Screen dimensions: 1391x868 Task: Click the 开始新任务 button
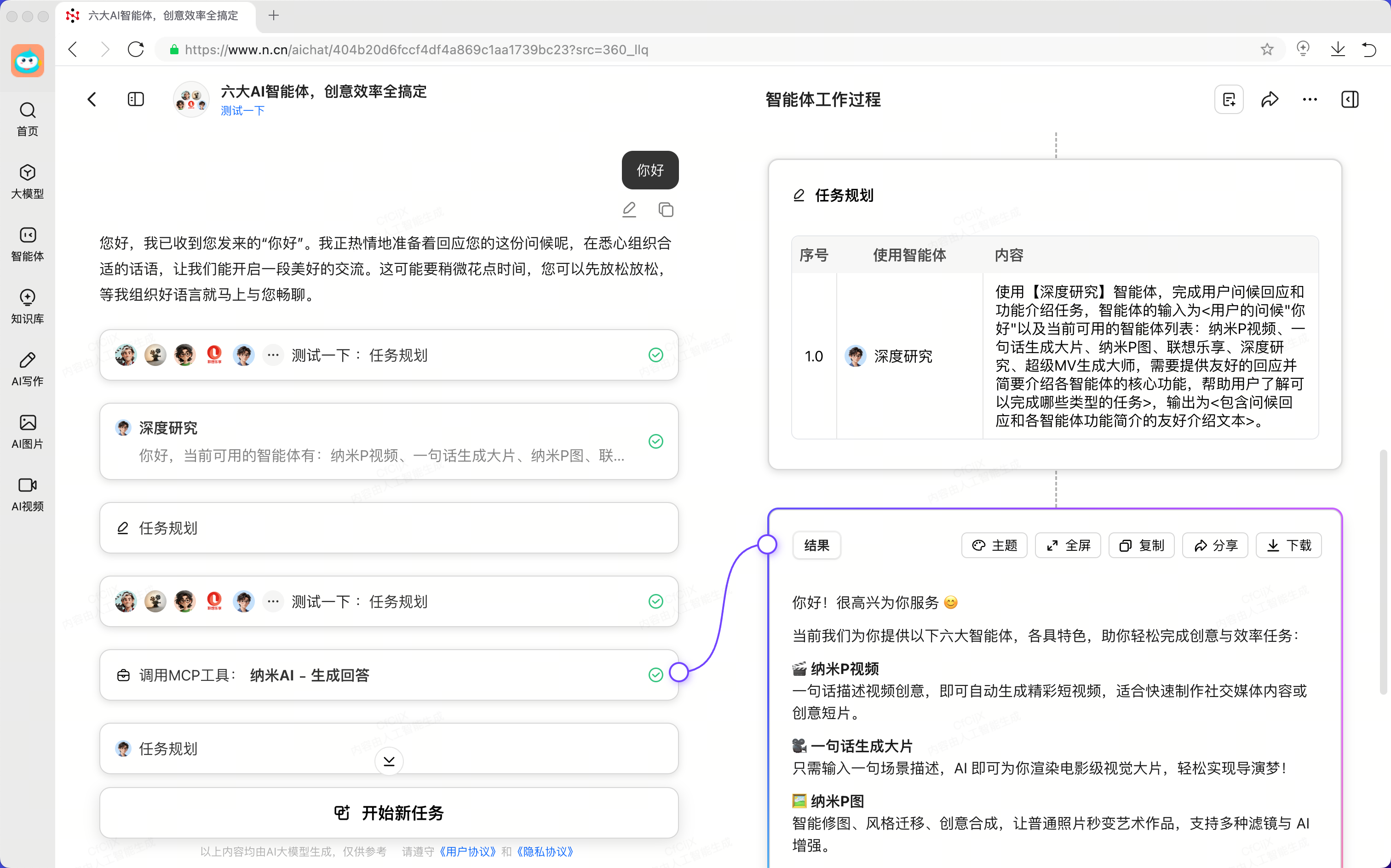[x=389, y=812]
